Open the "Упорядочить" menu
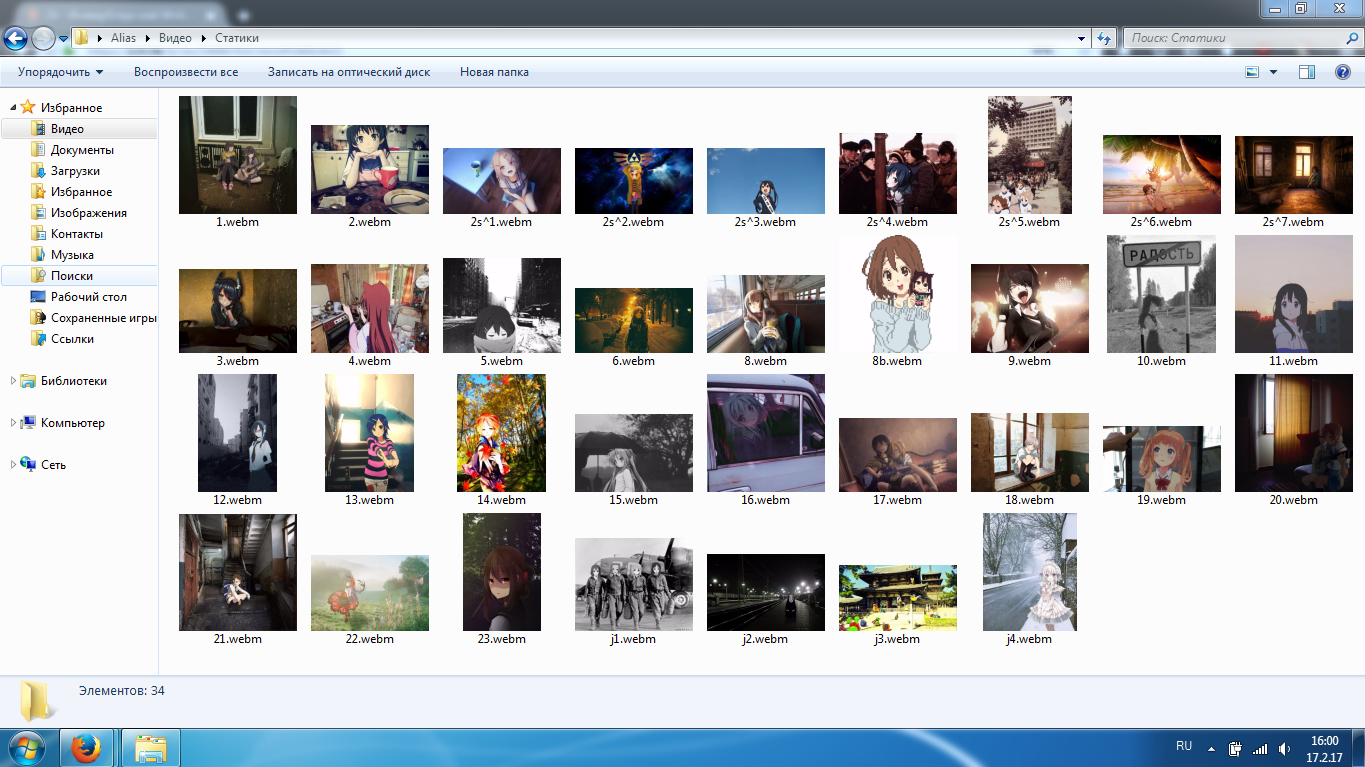 tap(60, 72)
